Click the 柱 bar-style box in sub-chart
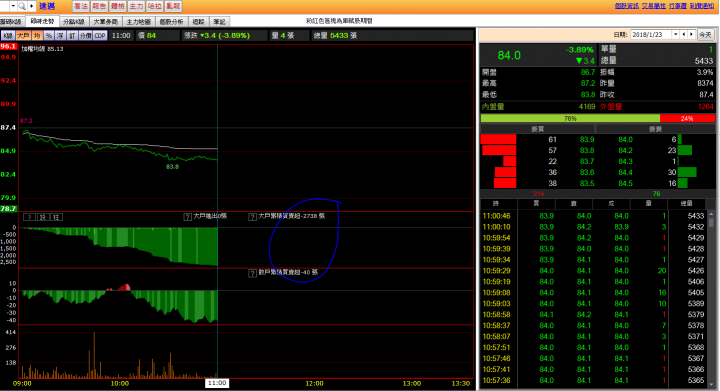Screen dimensions: 720x391 tap(56, 217)
